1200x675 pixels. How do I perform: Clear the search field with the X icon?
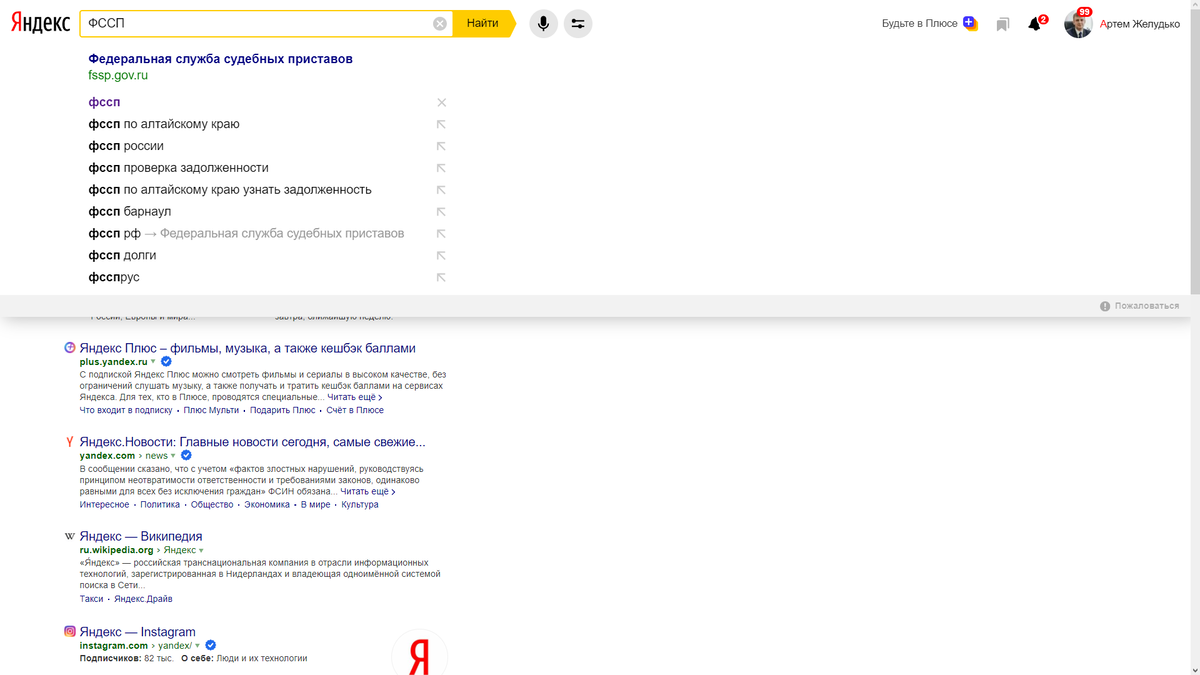click(x=440, y=23)
